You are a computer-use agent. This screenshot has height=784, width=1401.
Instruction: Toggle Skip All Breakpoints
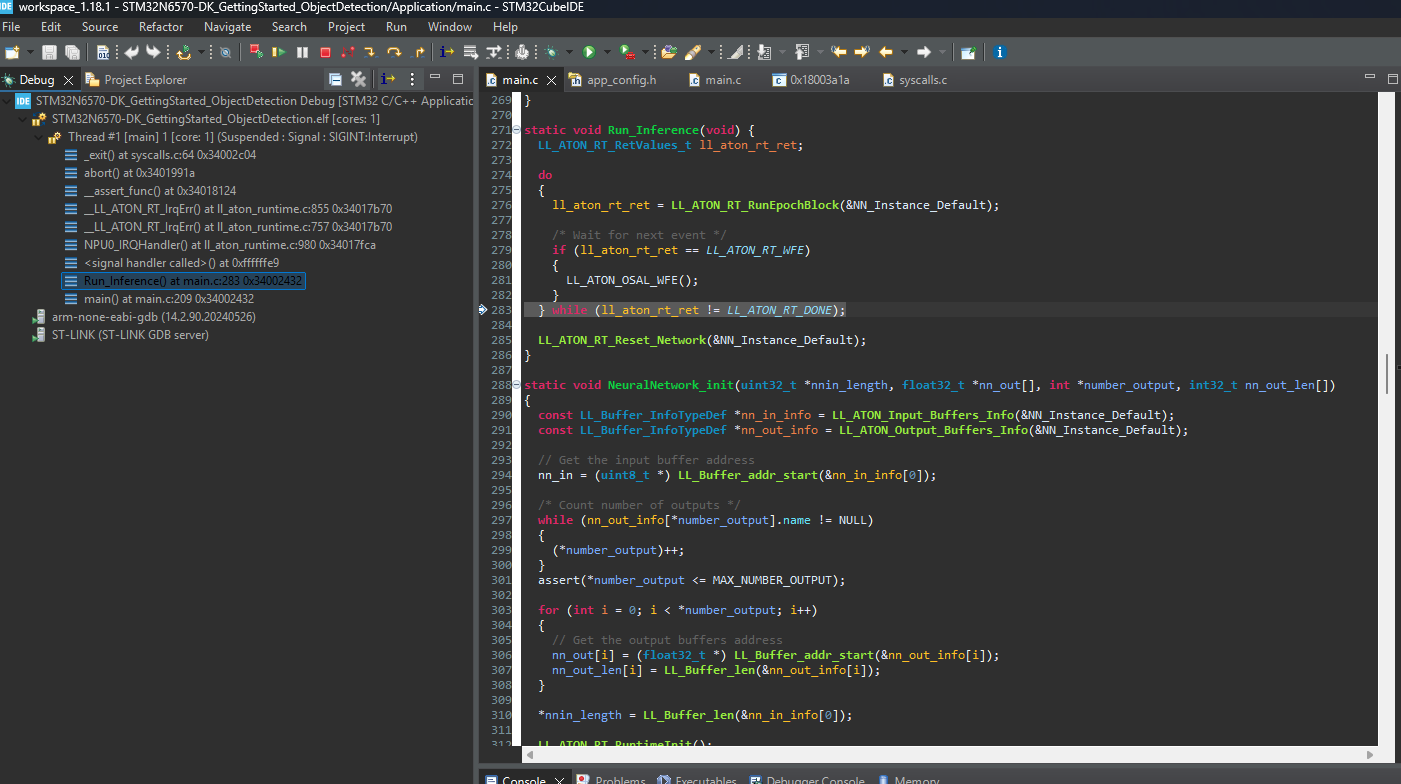click(225, 52)
